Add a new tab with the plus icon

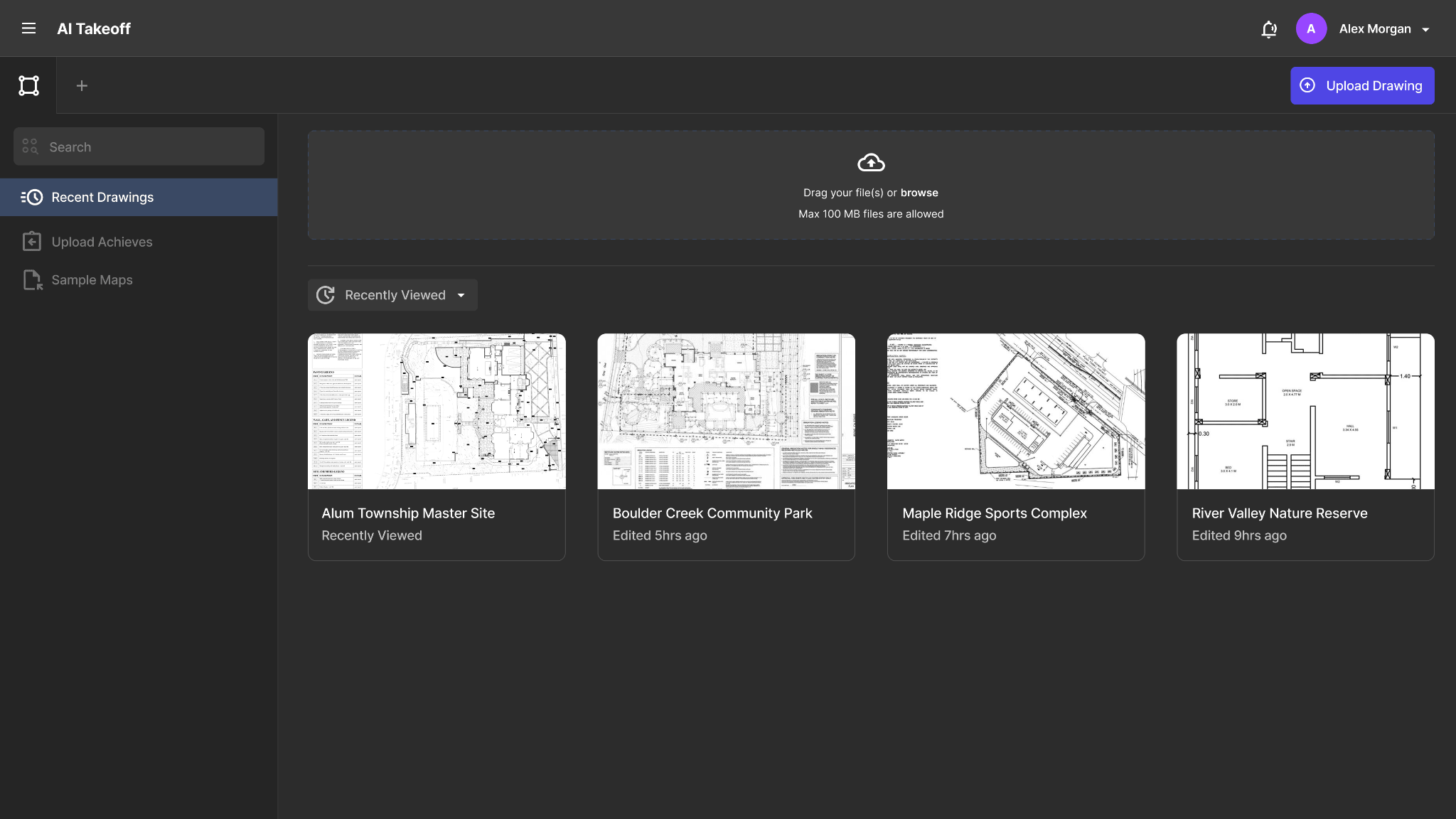coord(82,85)
